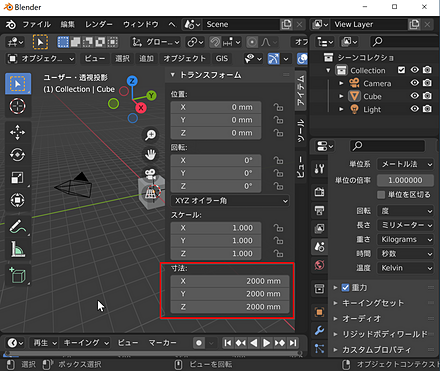The image size is (440, 371).
Task: Lock the rotation Z value
Action: pos(278,186)
